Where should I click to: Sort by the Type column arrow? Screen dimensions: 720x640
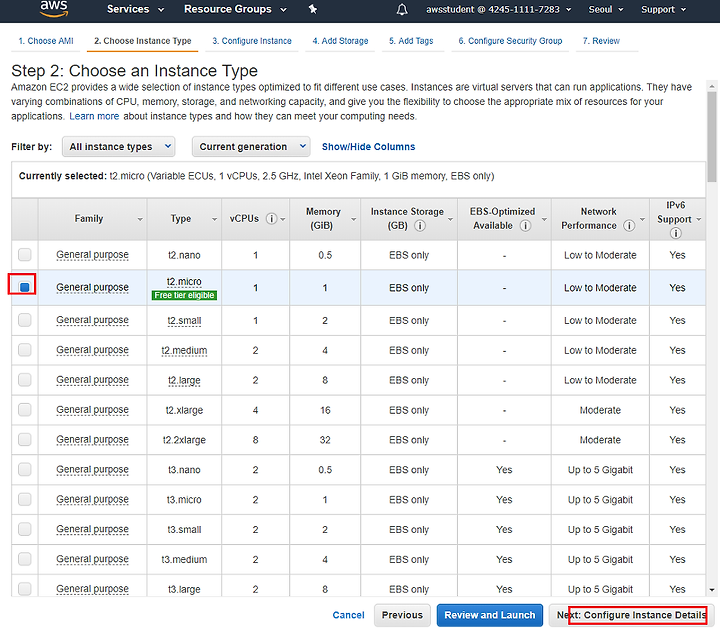coord(214,220)
